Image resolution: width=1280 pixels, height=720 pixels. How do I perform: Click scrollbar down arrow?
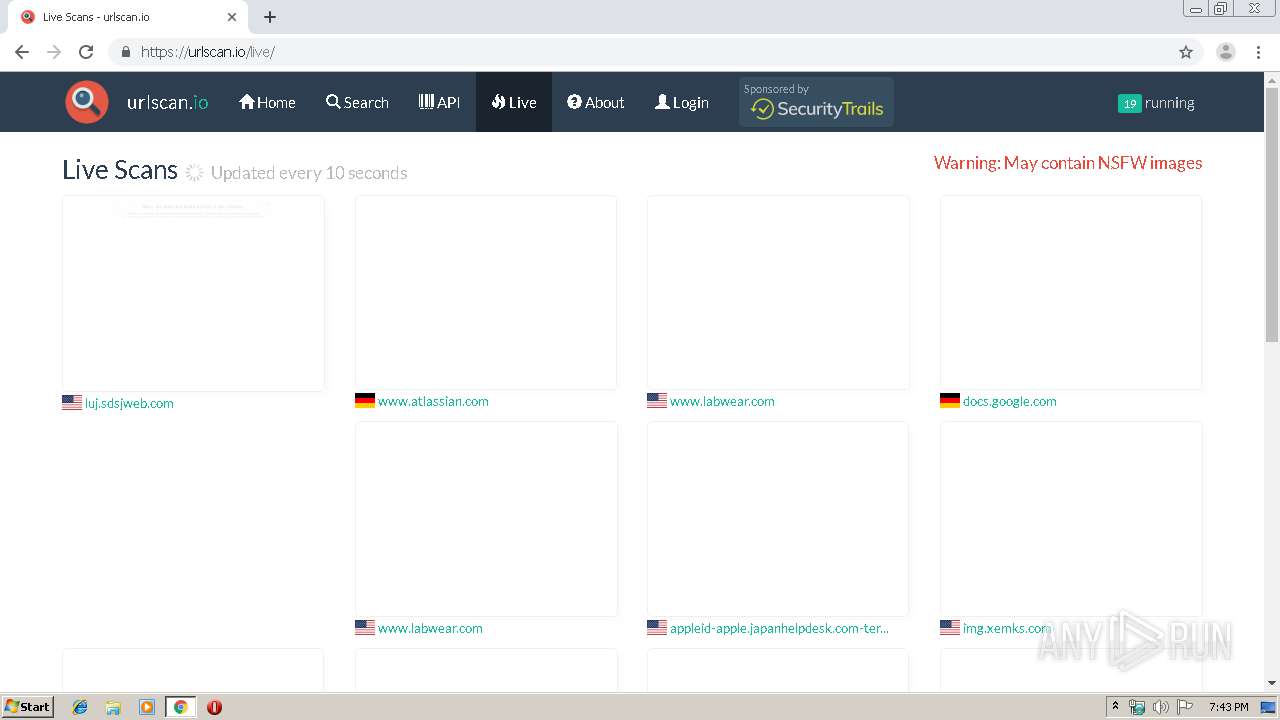coord(1272,683)
